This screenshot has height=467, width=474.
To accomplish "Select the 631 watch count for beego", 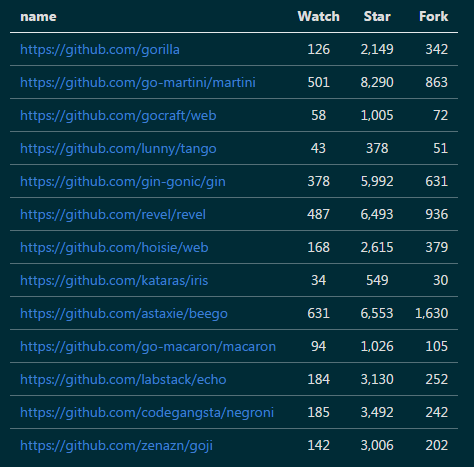I will [x=318, y=313].
